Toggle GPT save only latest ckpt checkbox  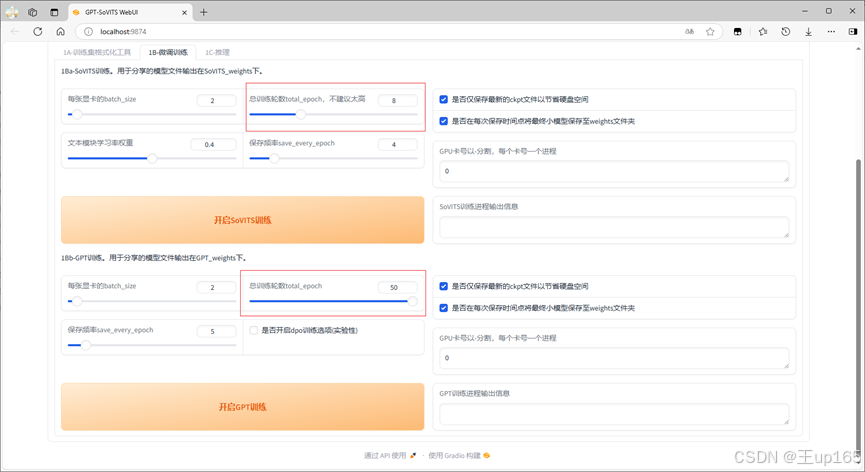click(x=444, y=286)
